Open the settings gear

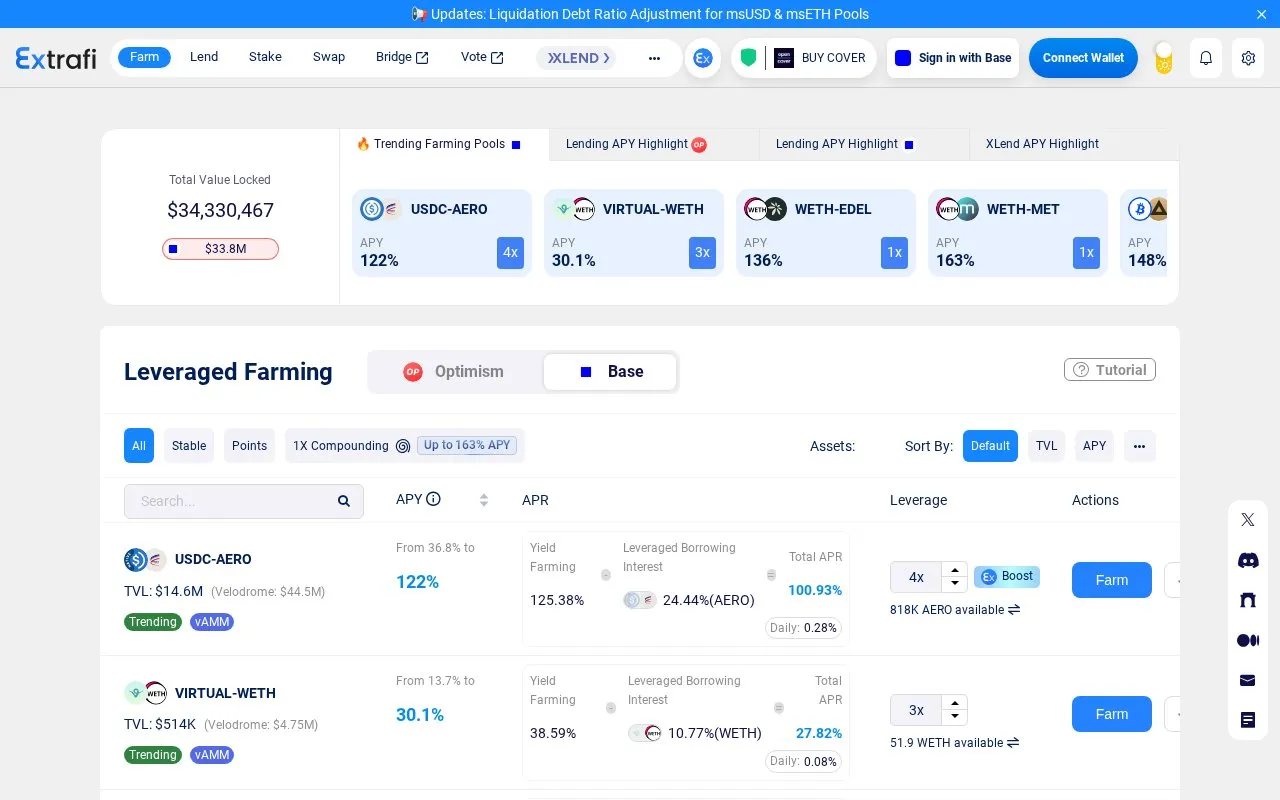1248,58
